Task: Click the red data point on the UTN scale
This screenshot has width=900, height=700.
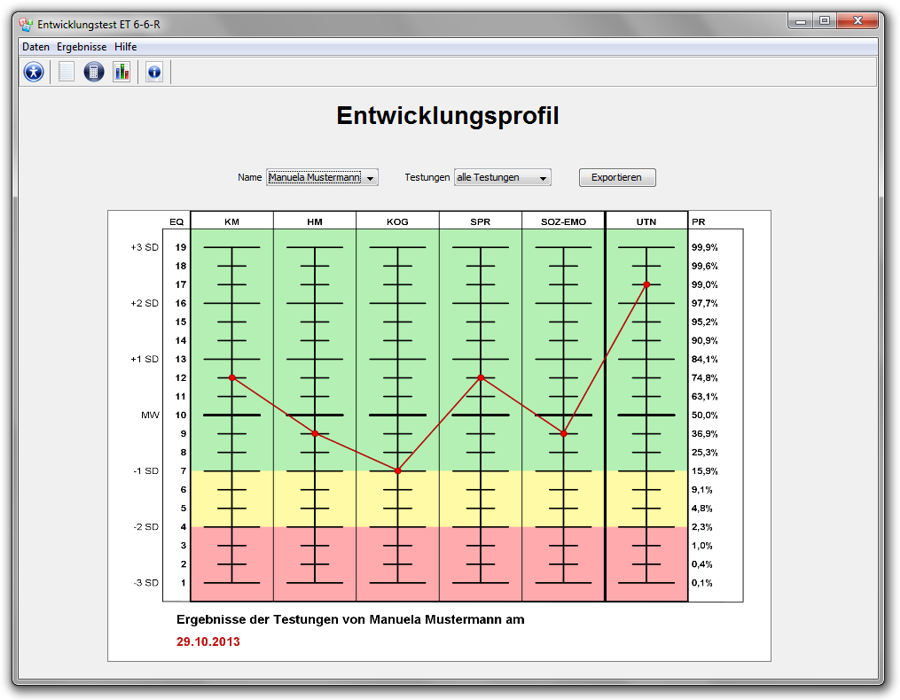Action: [x=647, y=285]
